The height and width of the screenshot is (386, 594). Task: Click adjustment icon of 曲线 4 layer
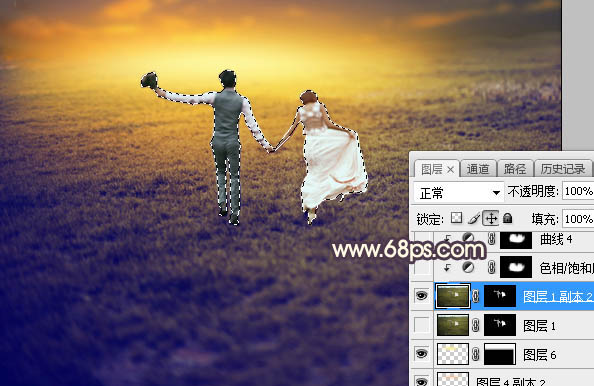pos(468,238)
